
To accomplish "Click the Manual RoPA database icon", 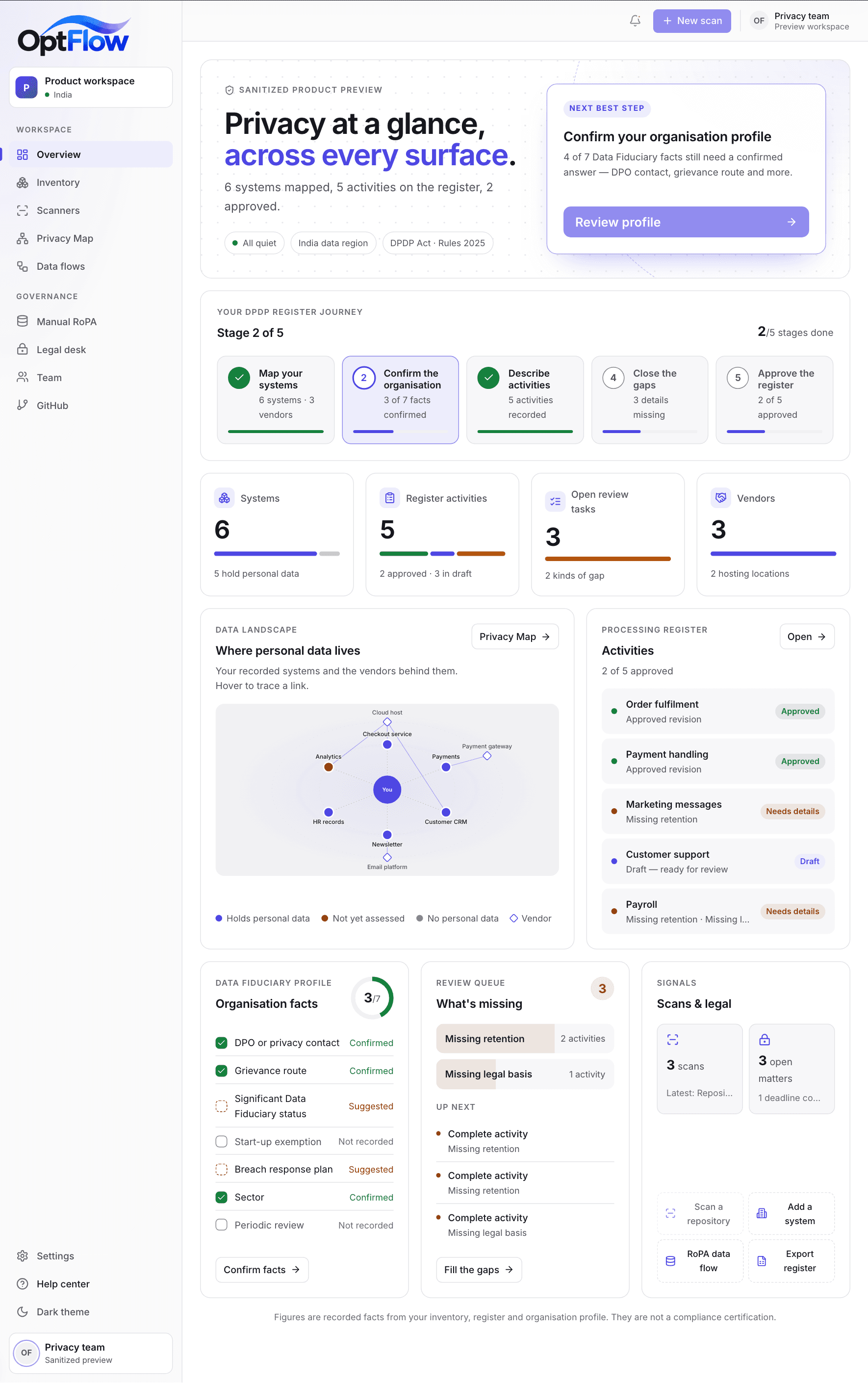I will [23, 322].
